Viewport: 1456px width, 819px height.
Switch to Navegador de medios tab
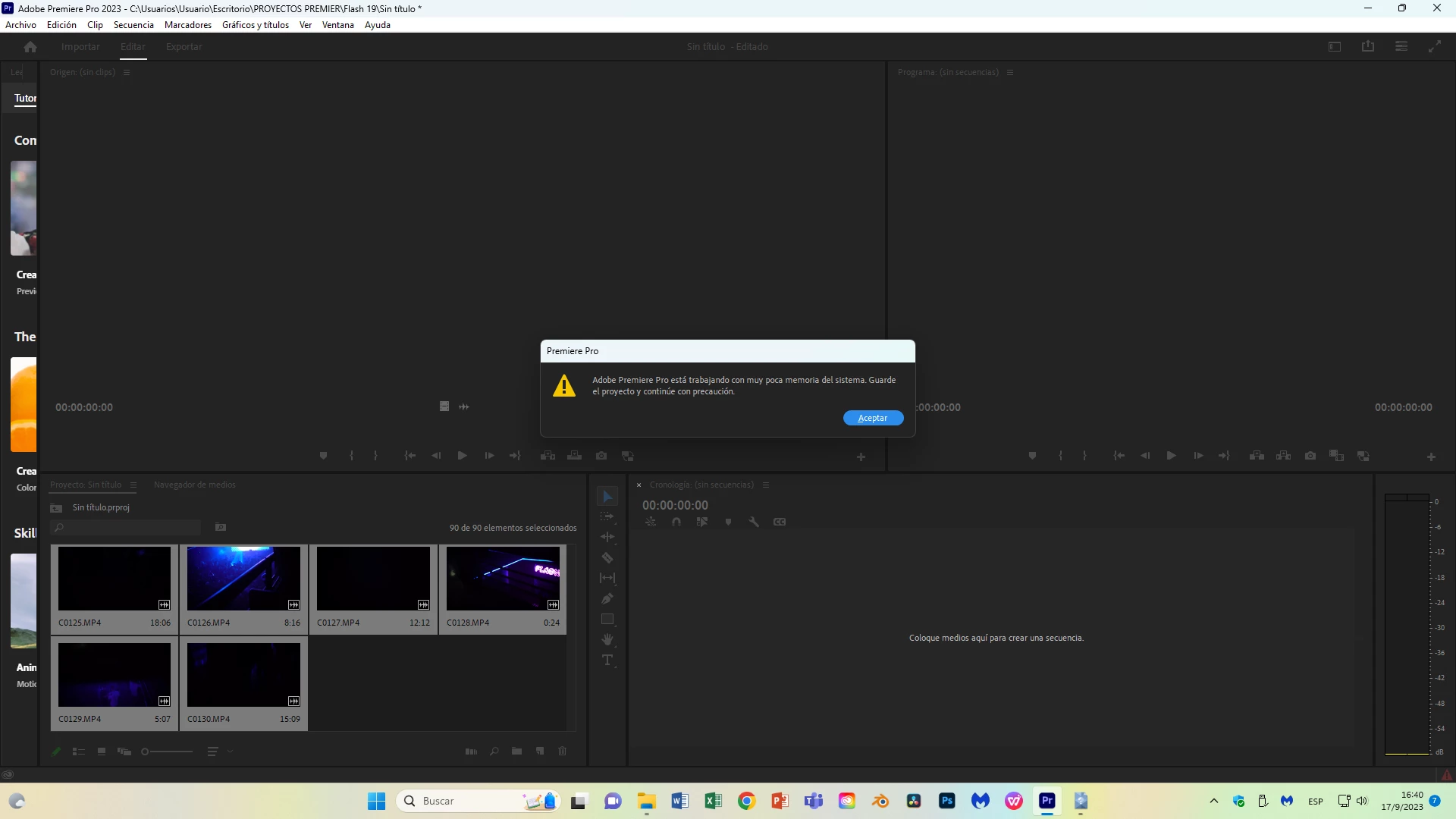(194, 485)
